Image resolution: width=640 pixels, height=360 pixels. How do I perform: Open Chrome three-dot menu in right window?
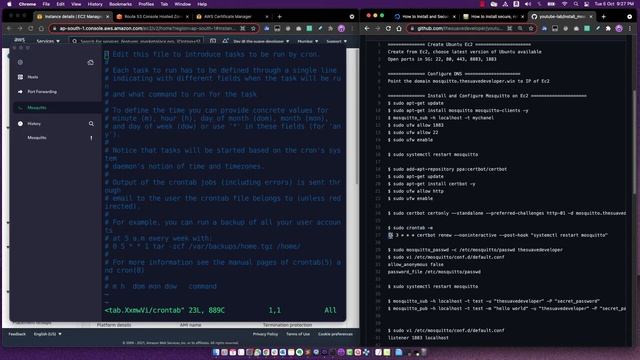(630, 29)
